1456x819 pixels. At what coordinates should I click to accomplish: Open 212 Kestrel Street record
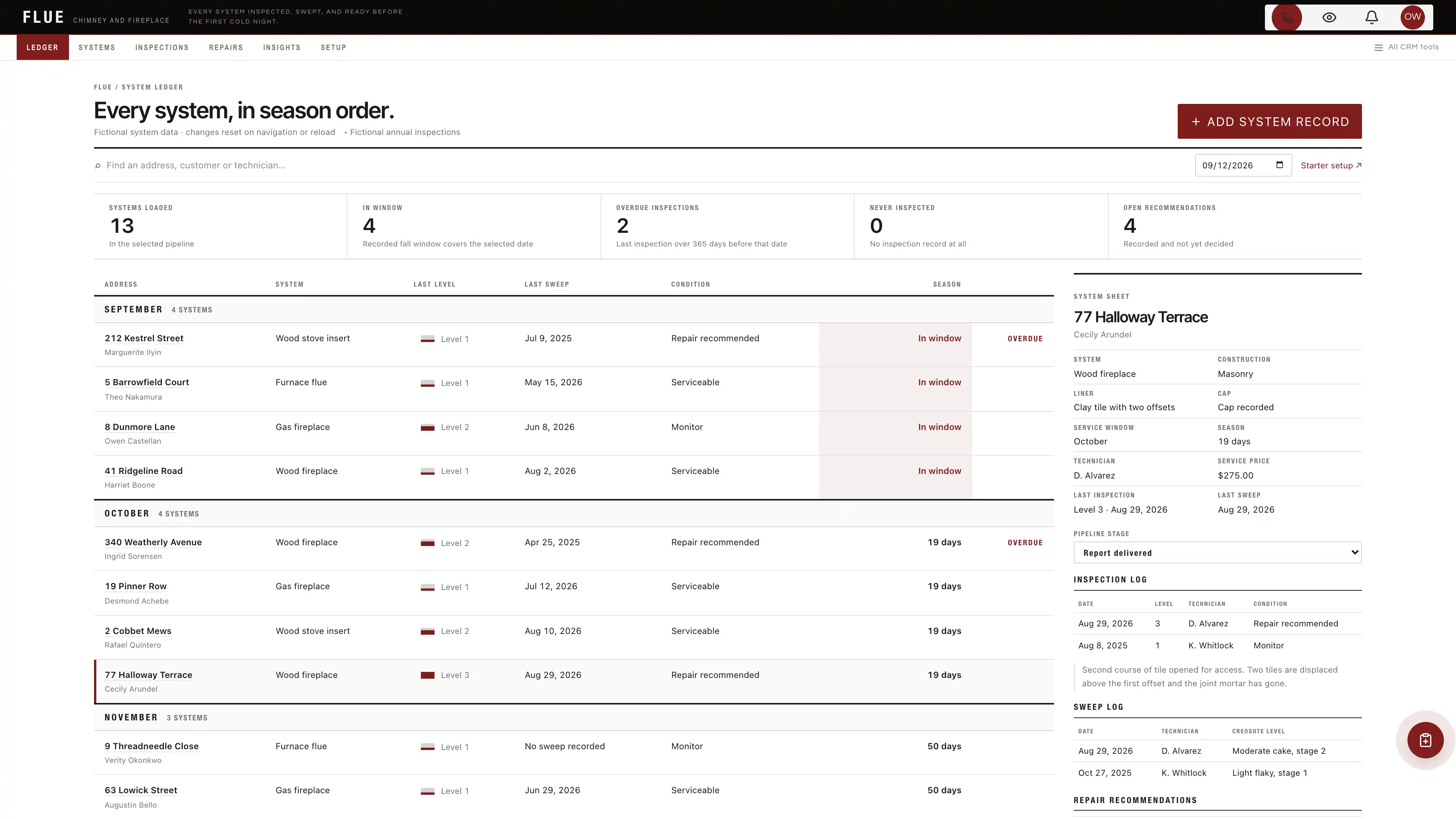(144, 338)
